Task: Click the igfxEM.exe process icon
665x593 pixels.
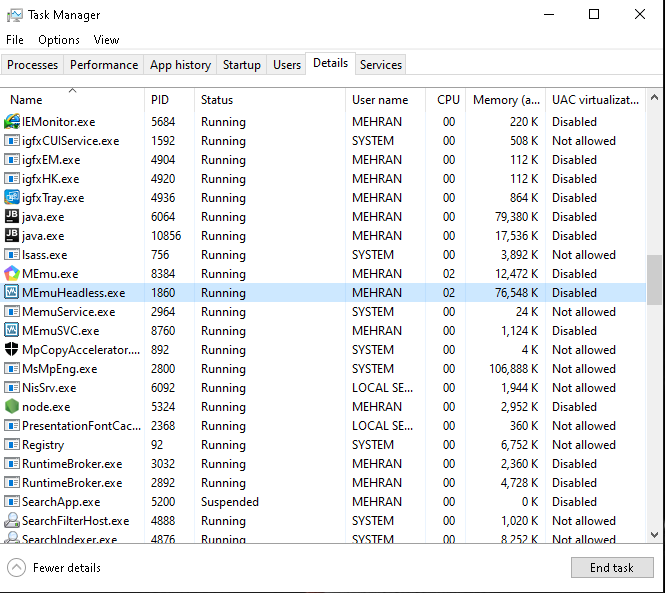Action: 11,159
